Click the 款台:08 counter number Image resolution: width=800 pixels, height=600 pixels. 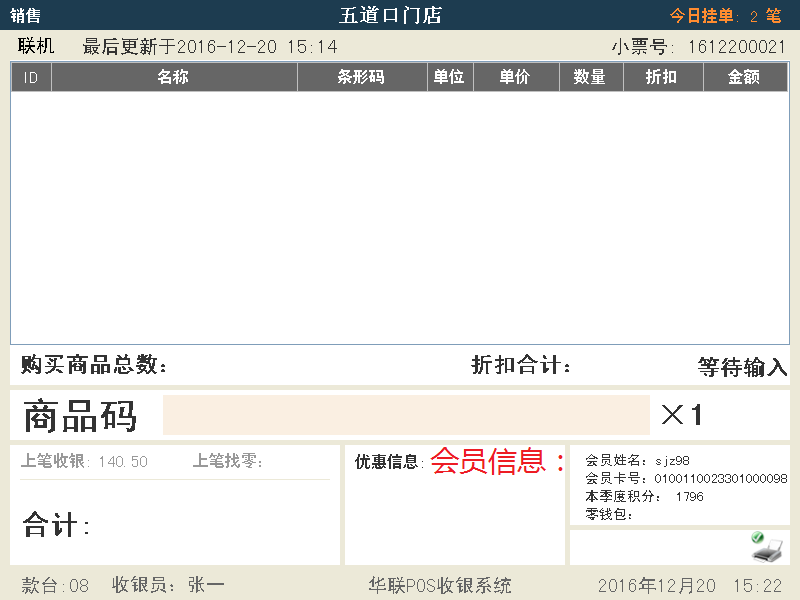click(55, 585)
